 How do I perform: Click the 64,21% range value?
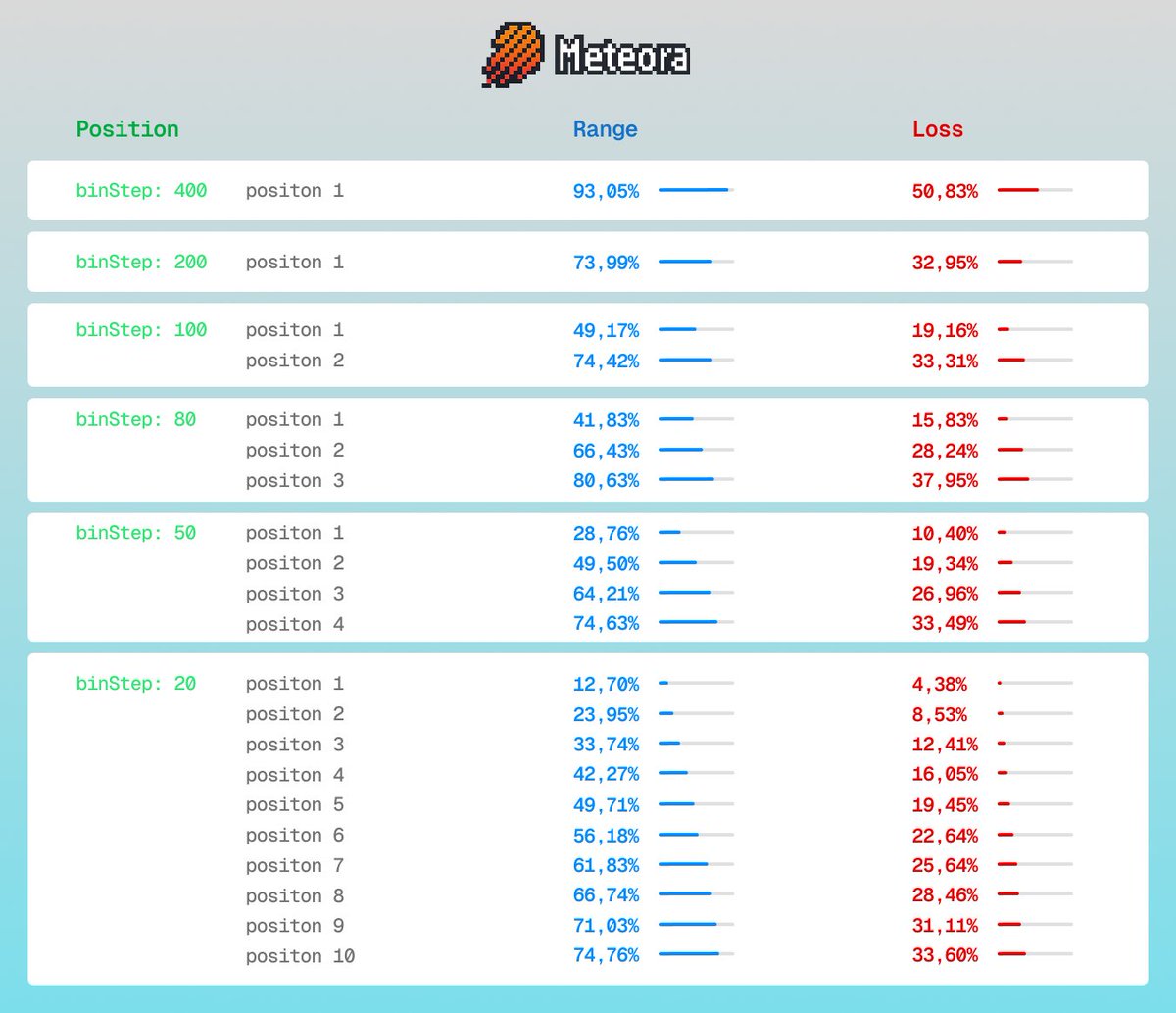click(x=606, y=594)
